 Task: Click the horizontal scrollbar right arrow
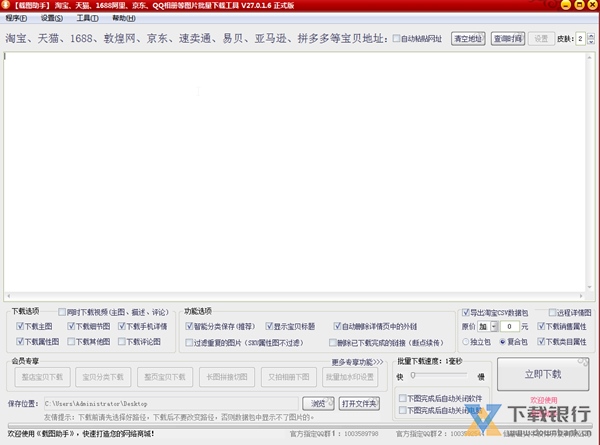(581, 296)
